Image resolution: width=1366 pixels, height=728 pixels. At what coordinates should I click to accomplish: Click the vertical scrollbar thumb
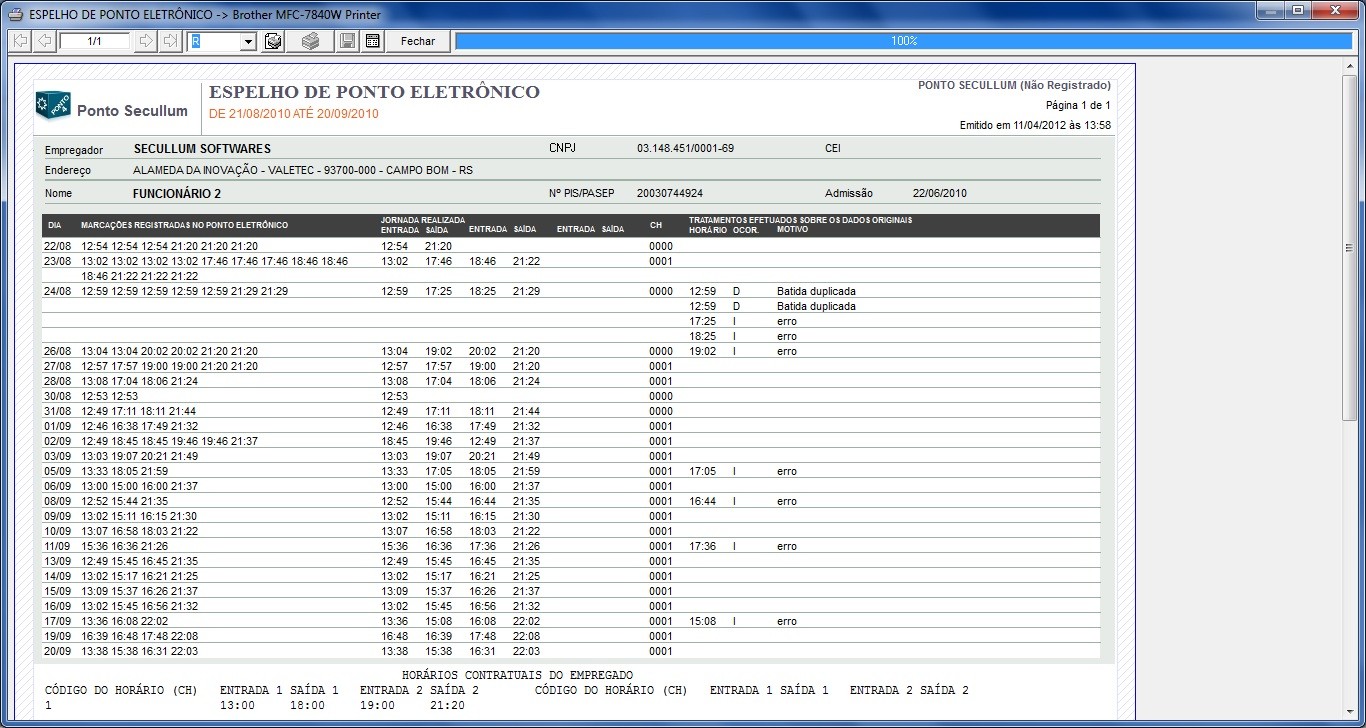click(1349, 248)
